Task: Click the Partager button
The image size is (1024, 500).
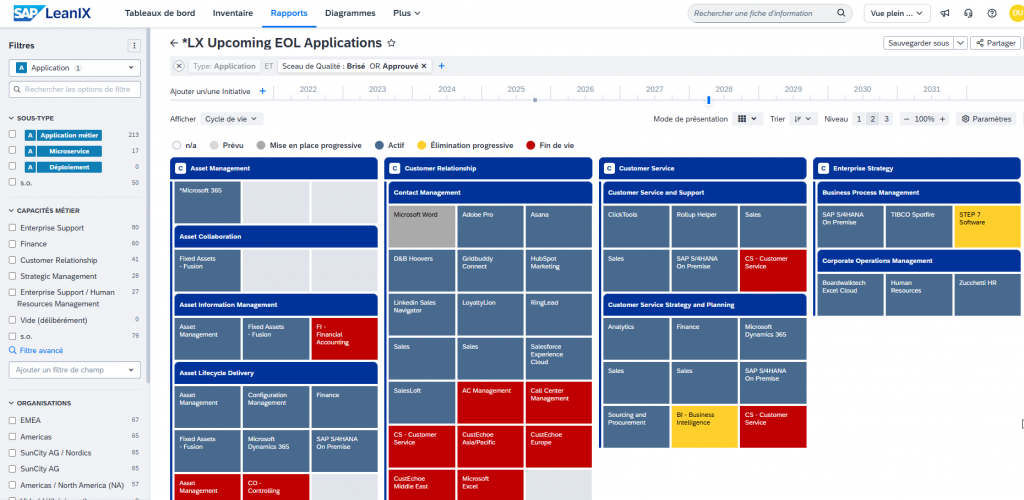Action: 995,43
